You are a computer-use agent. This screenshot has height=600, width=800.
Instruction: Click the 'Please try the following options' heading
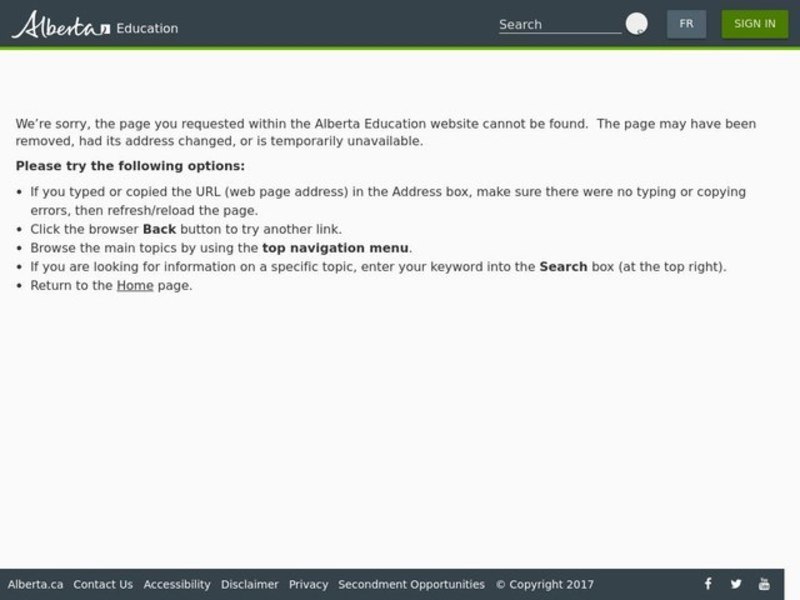[130, 166]
